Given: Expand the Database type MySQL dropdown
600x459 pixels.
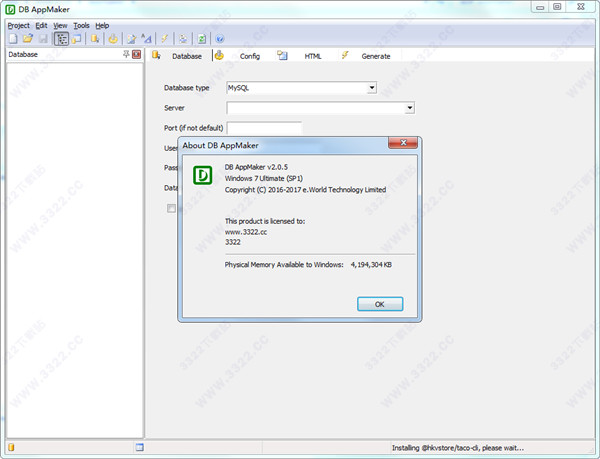Looking at the screenshot, I should click(x=371, y=88).
